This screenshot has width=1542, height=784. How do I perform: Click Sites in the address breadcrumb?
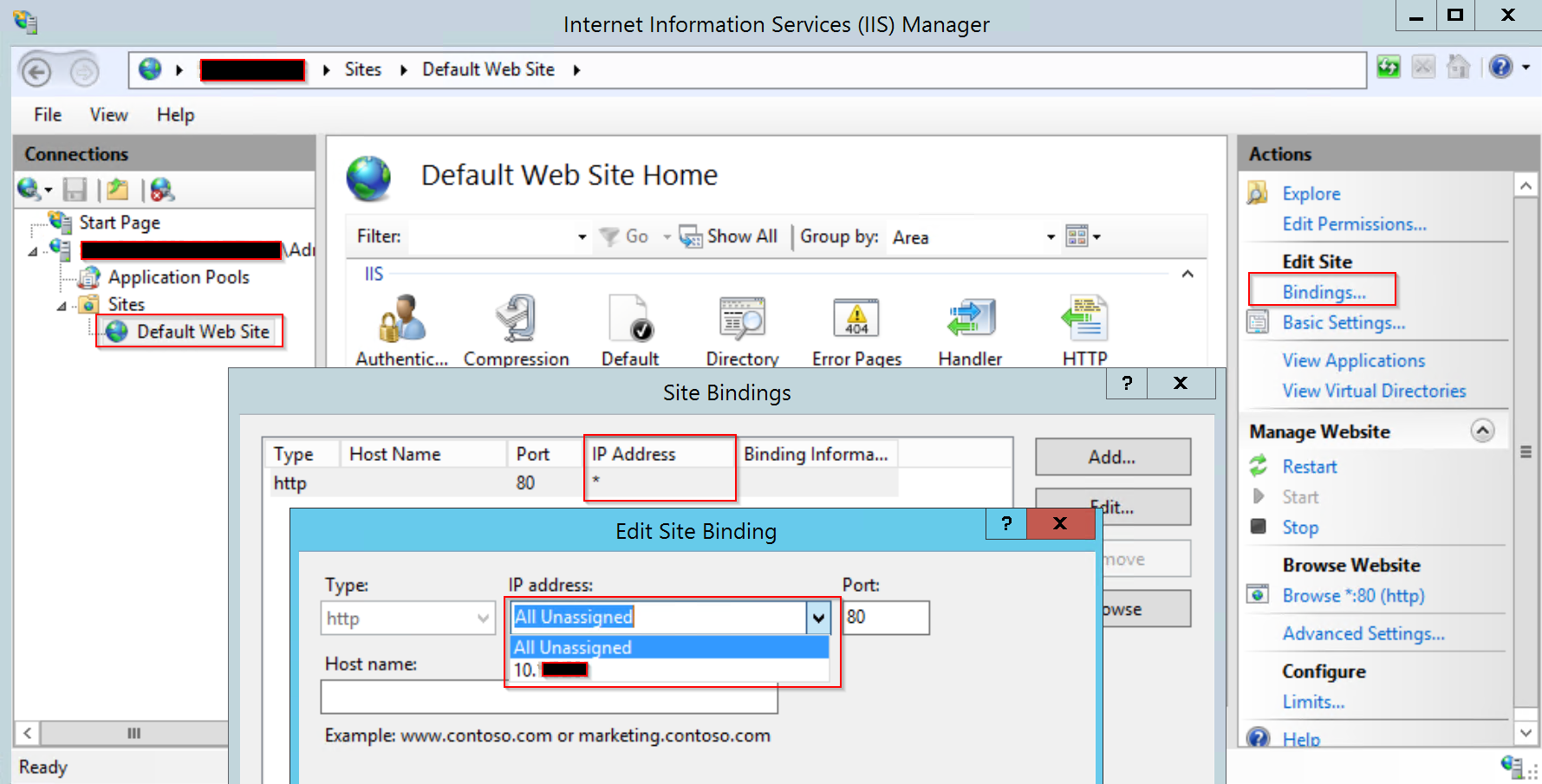(x=362, y=69)
